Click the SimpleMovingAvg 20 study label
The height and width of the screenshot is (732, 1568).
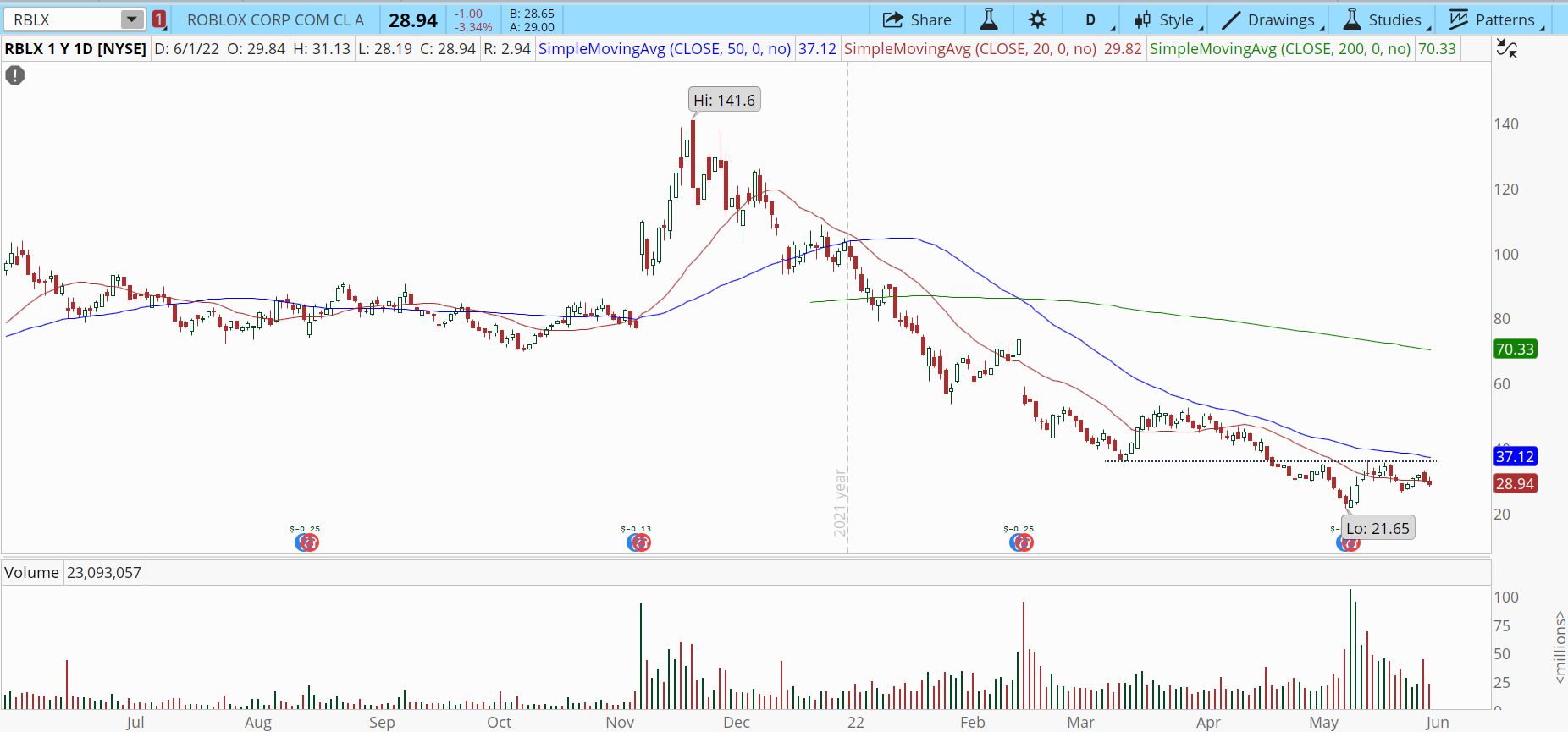point(970,49)
